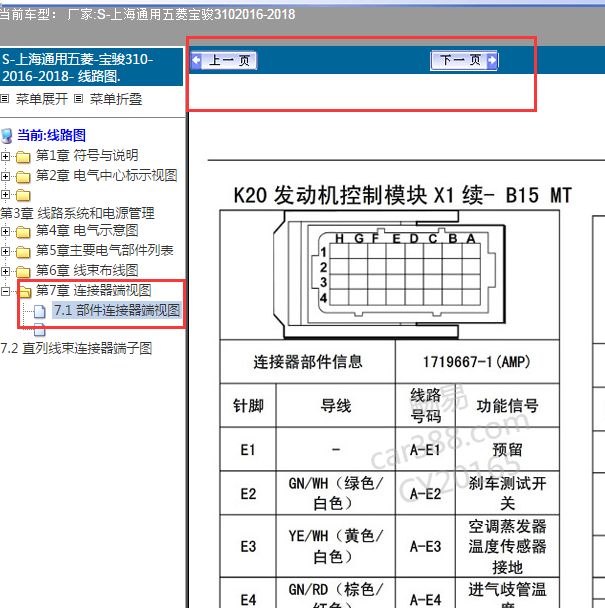Click the 1719667-1(AMP) part number cell

(477, 362)
